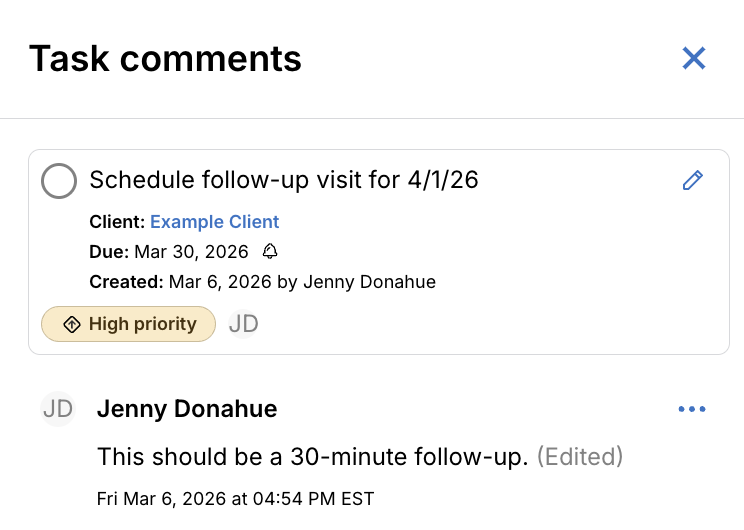744x530 pixels.
Task: Click the 30-minute follow-up comment text
Action: tap(312, 457)
